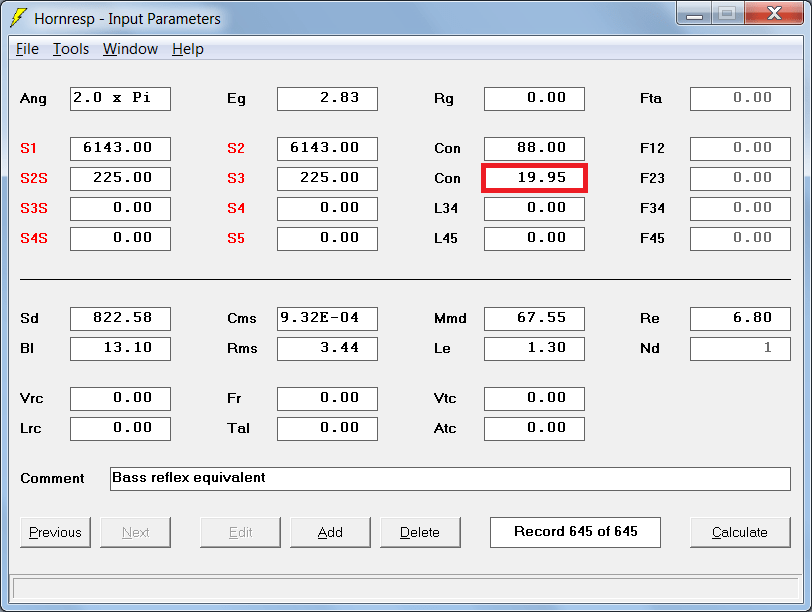Screen dimensions: 812x612
Task: Select the Rg input field
Action: click(x=534, y=99)
